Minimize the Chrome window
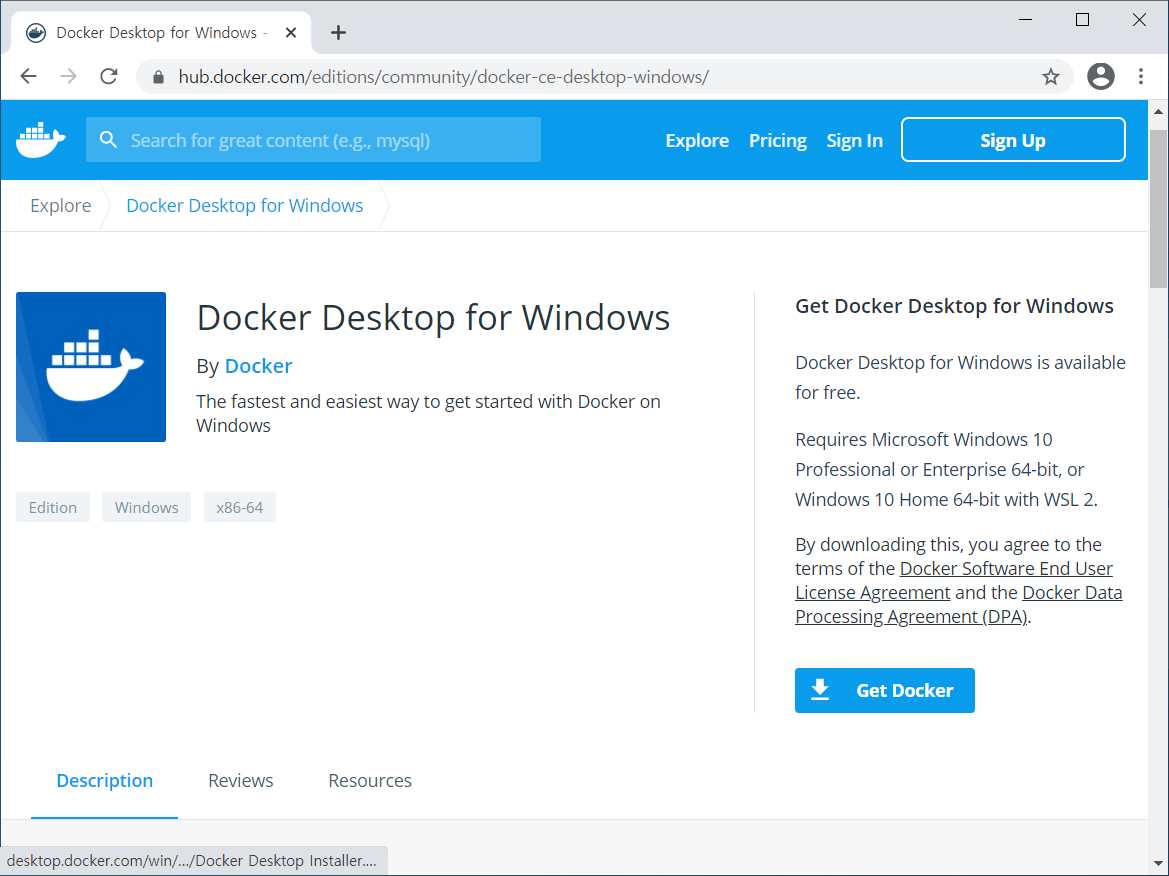 point(1026,20)
